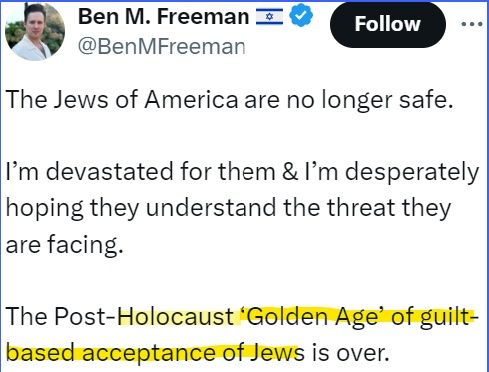The image size is (489, 372).
Task: Click the blue verified checkmark badge
Action: click(x=301, y=16)
